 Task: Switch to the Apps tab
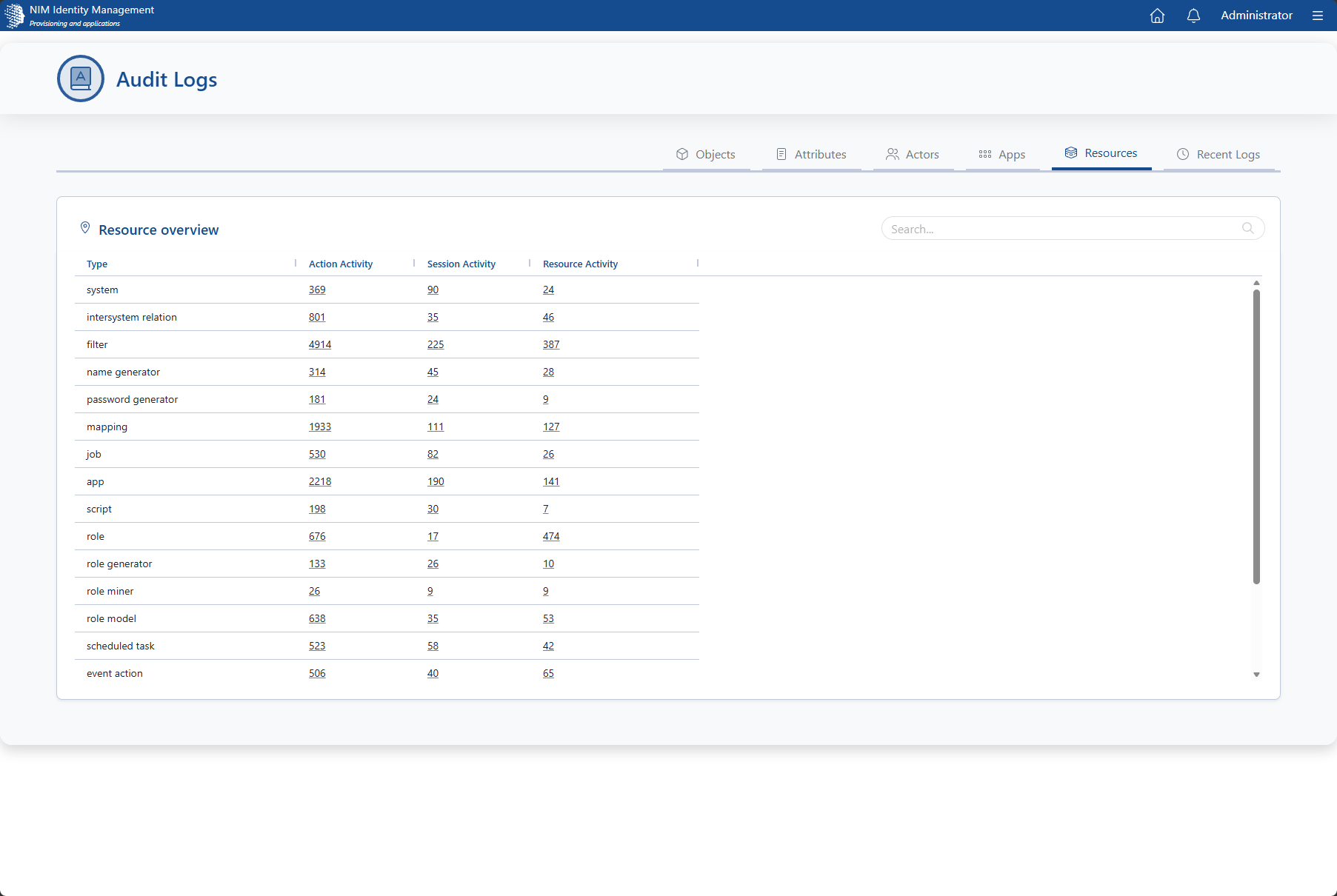[x=1002, y=154]
